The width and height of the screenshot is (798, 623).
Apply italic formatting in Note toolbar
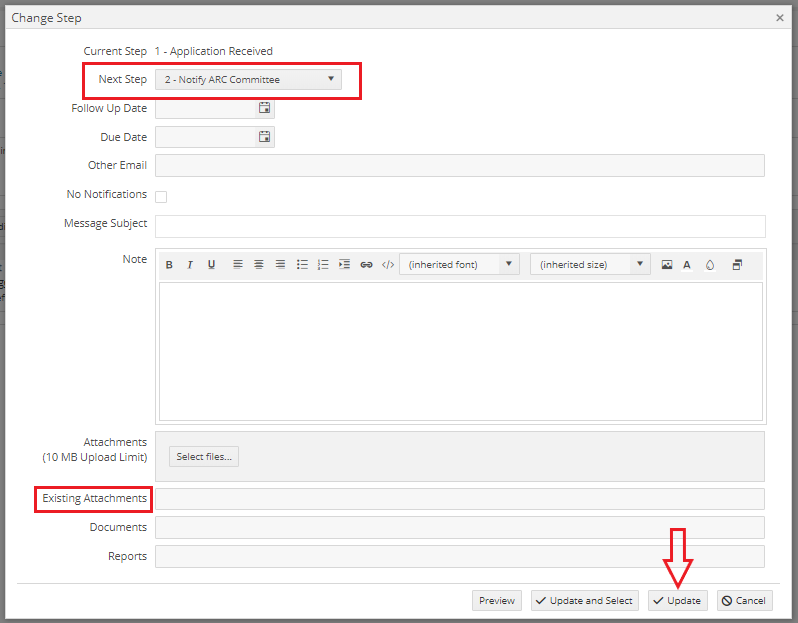(x=190, y=265)
